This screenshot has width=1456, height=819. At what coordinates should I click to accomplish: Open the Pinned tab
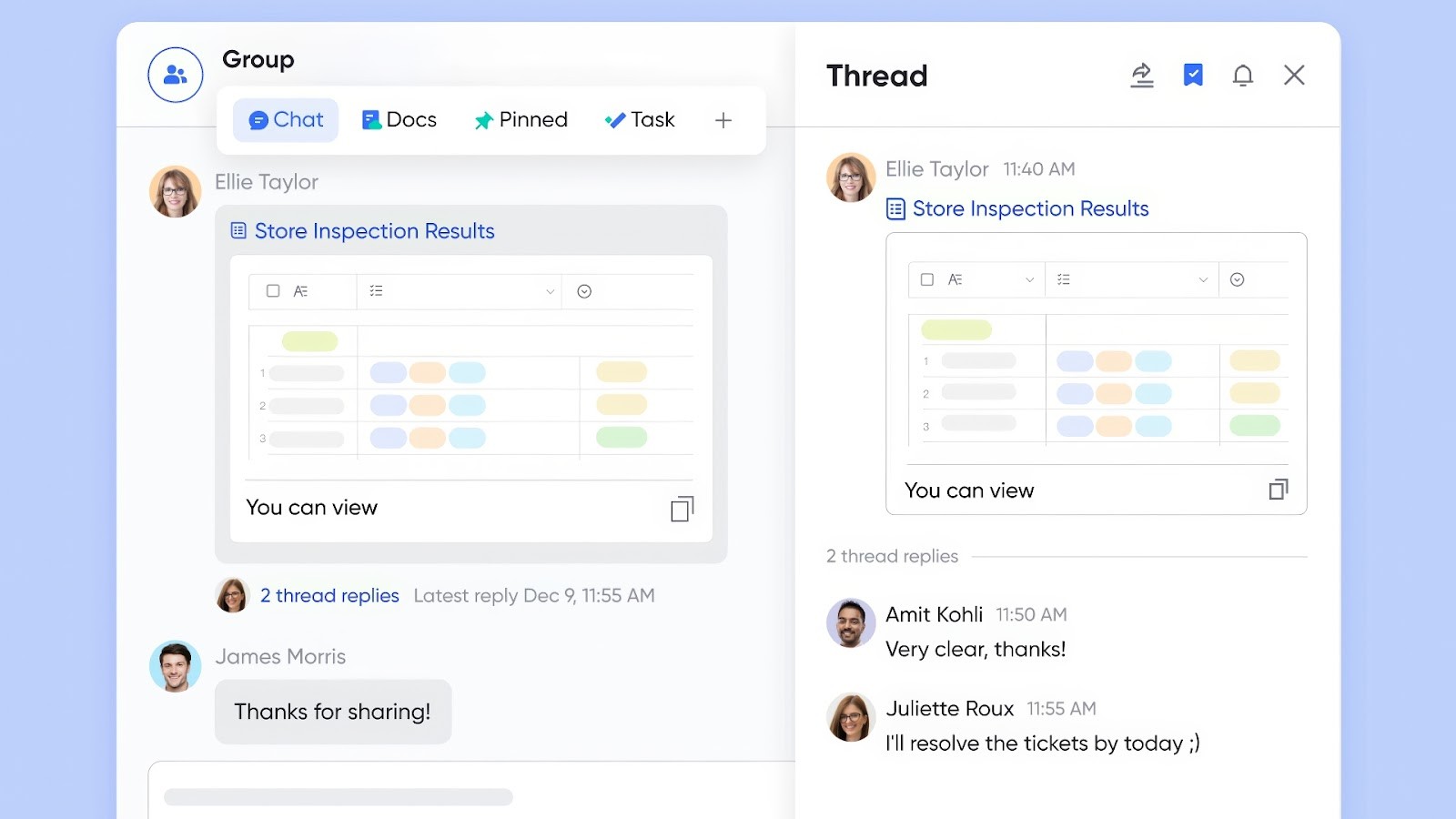pyautogui.click(x=521, y=119)
